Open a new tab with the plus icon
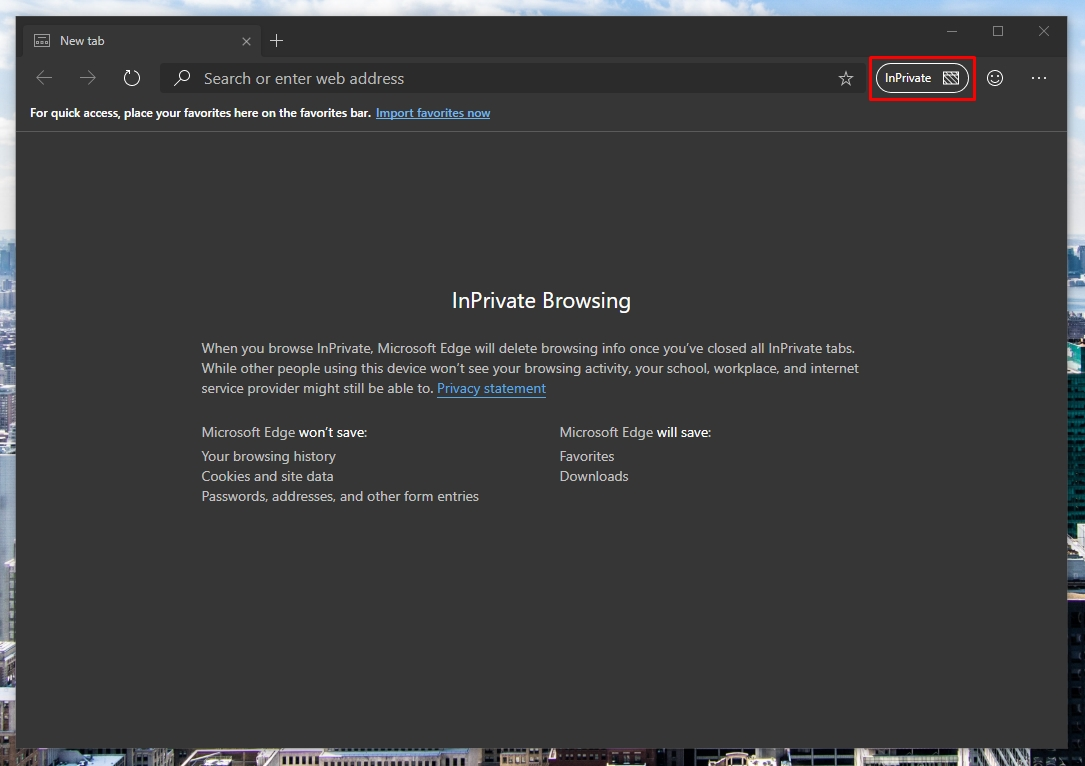This screenshot has height=766, width=1085. point(276,41)
